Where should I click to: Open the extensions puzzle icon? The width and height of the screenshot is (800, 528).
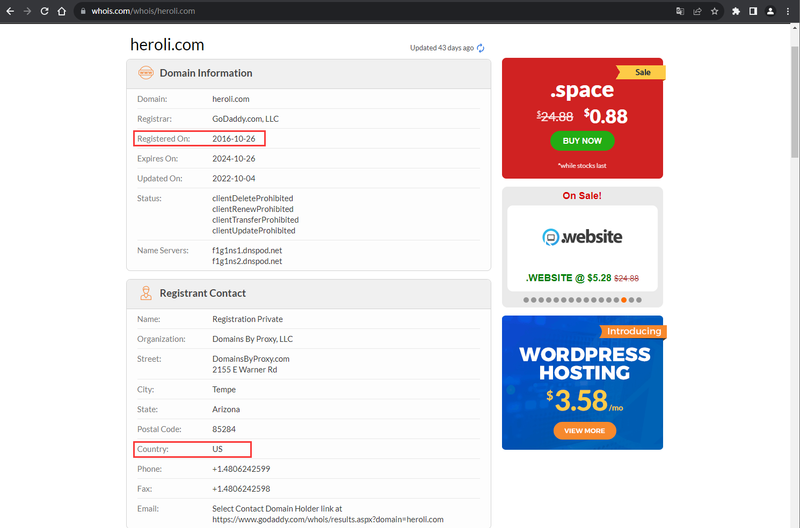coord(736,11)
